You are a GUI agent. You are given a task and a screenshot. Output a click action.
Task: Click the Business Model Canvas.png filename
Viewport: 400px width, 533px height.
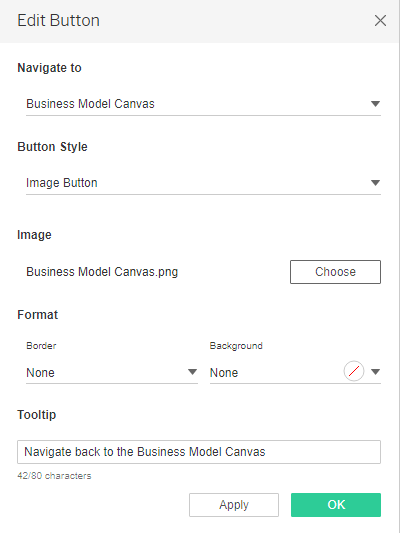(x=102, y=272)
